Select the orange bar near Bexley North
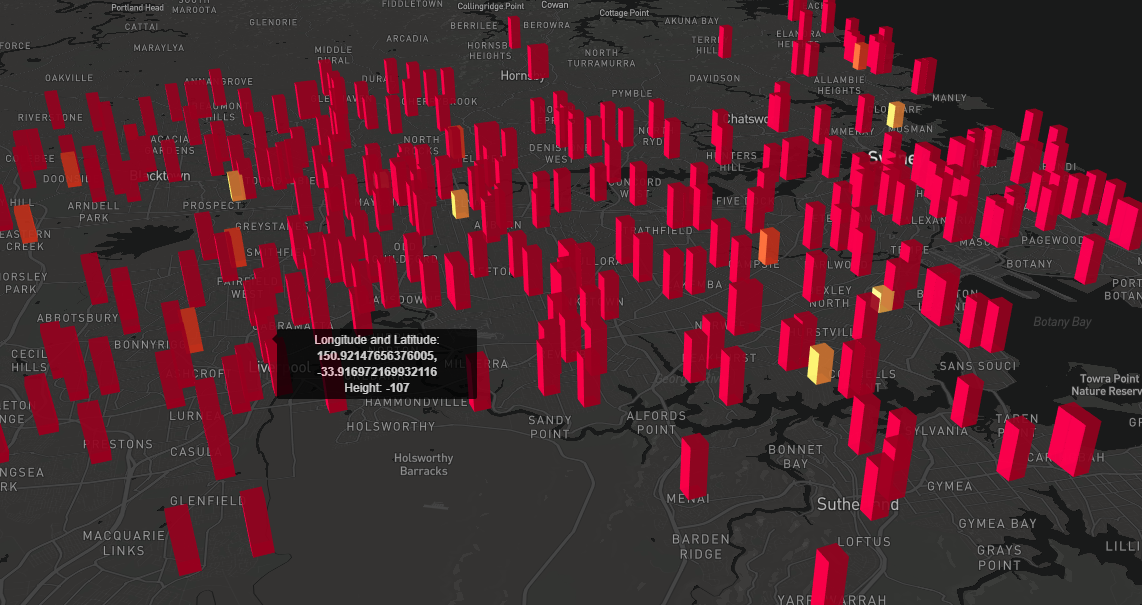Image resolution: width=1142 pixels, height=605 pixels. pyautogui.click(x=882, y=298)
